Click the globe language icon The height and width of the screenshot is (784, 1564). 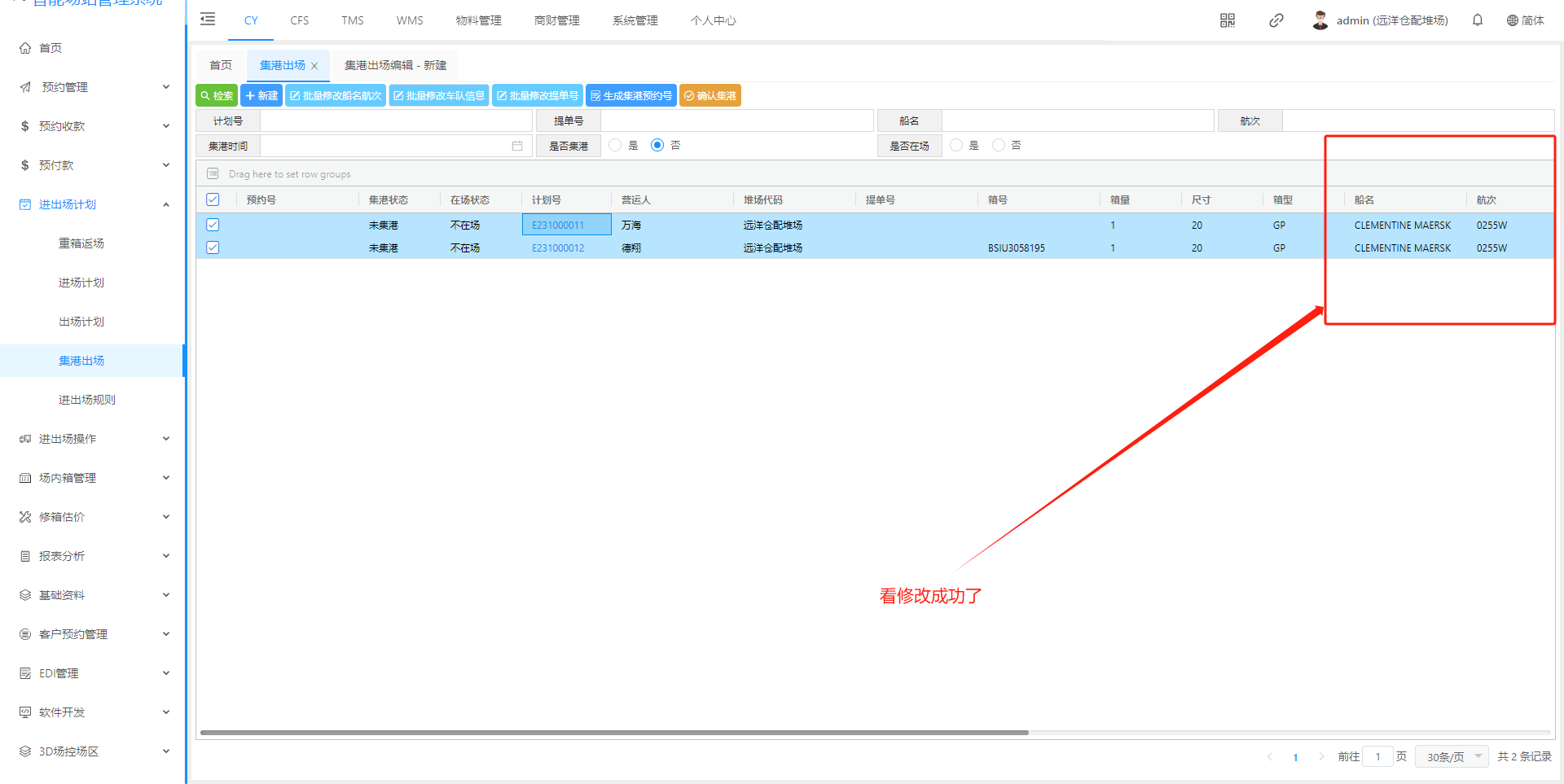coord(1512,20)
